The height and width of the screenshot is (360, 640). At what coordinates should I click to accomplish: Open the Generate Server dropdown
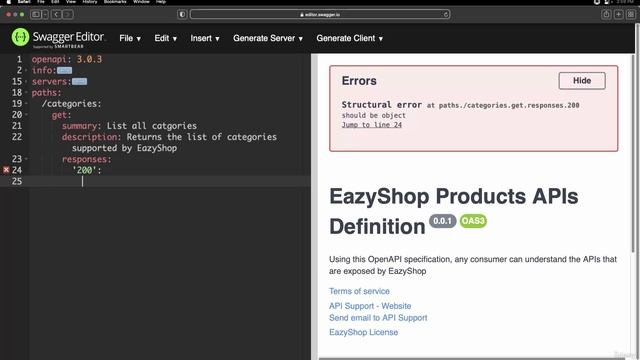(x=268, y=38)
